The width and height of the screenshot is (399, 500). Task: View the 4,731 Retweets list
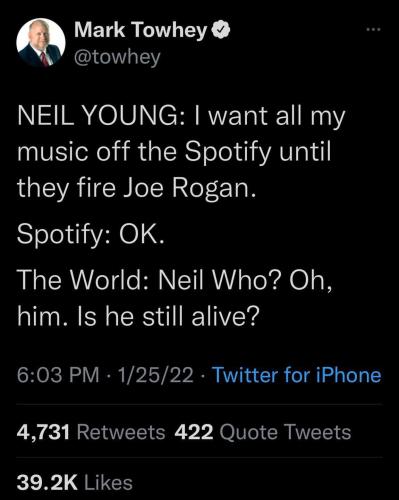[x=91, y=432]
